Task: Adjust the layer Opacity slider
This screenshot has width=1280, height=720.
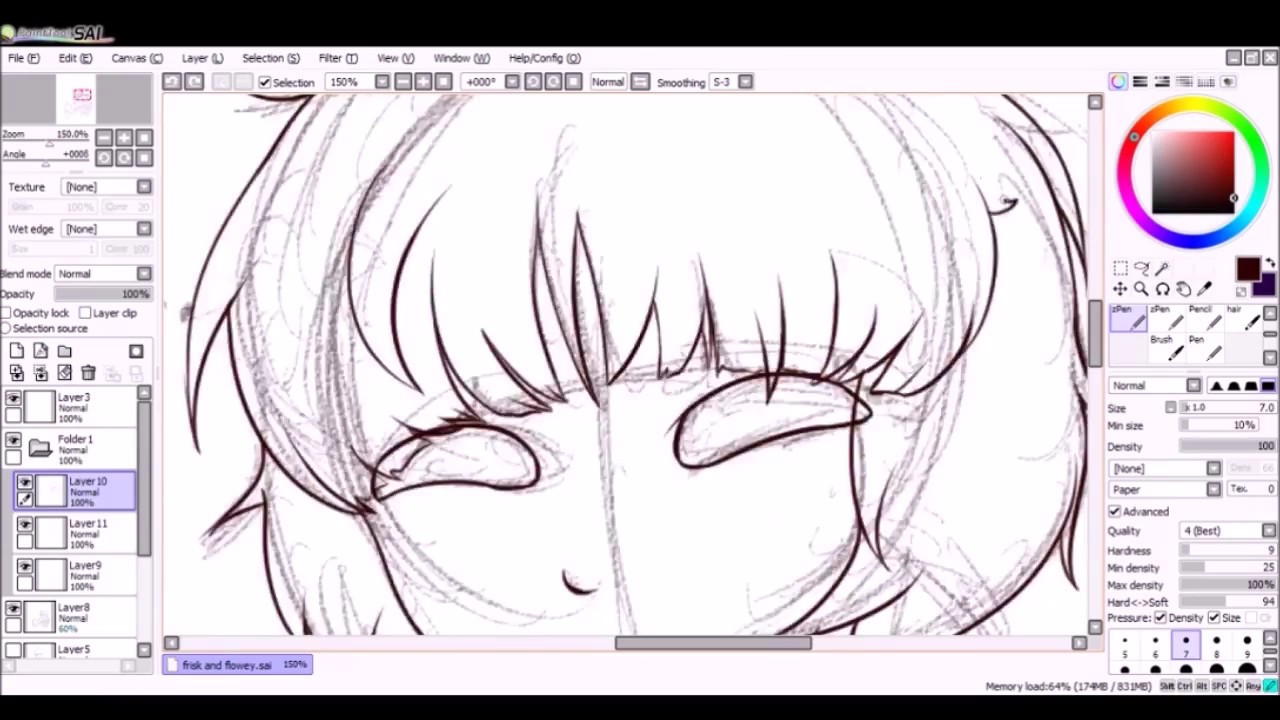Action: click(x=102, y=294)
